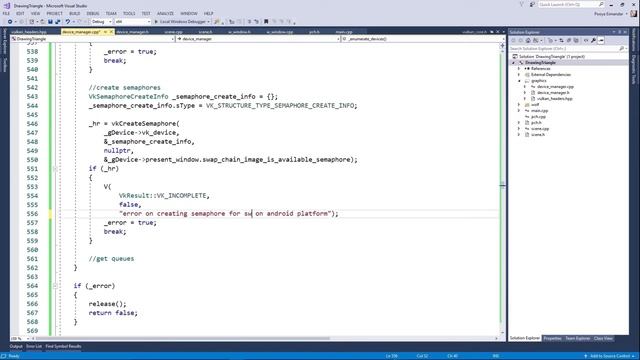Pin device_manager.cpp tab with pin icon
Image resolution: width=640 pixels, height=360 pixels.
[105, 32]
